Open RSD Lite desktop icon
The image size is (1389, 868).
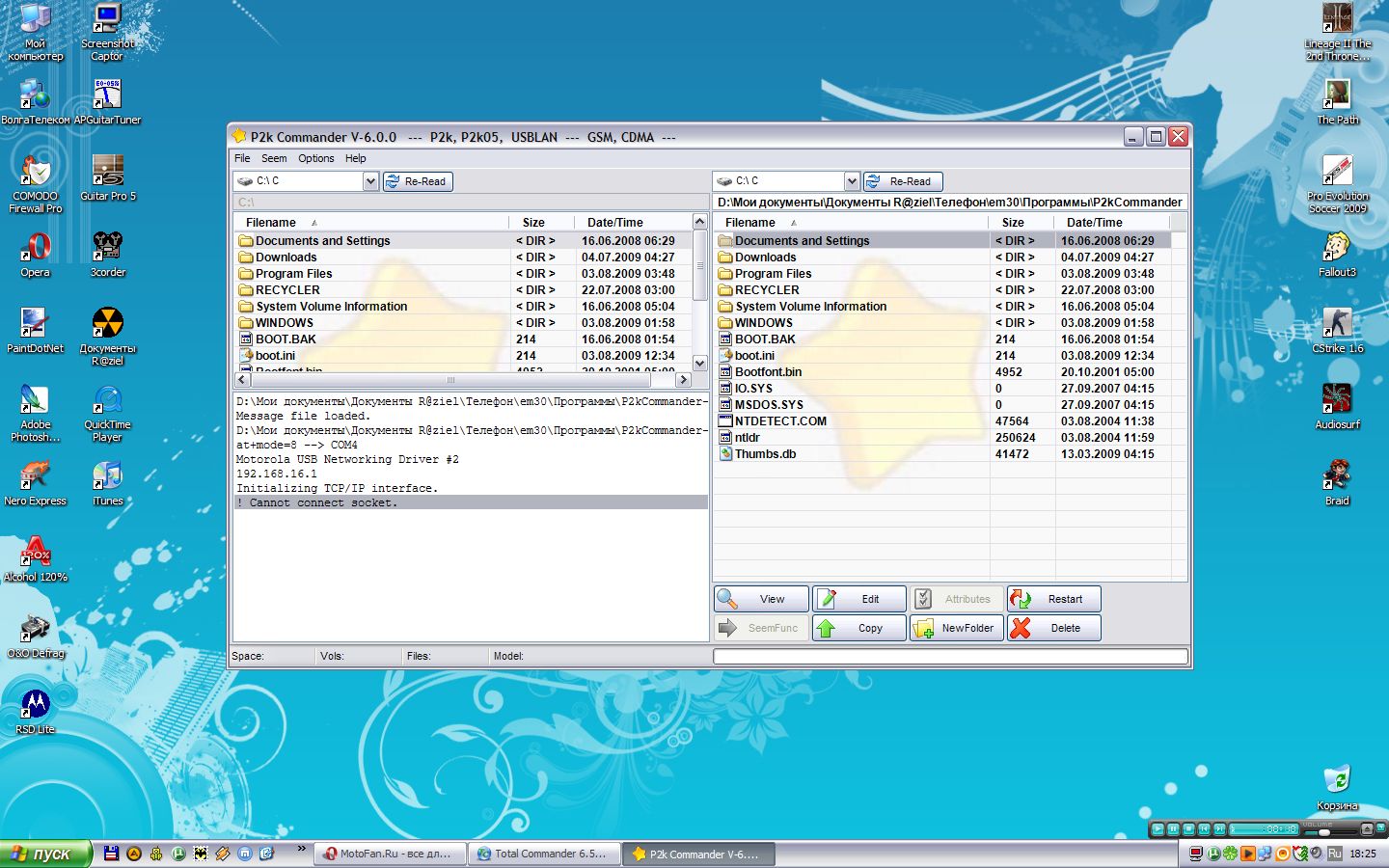pyautogui.click(x=36, y=712)
